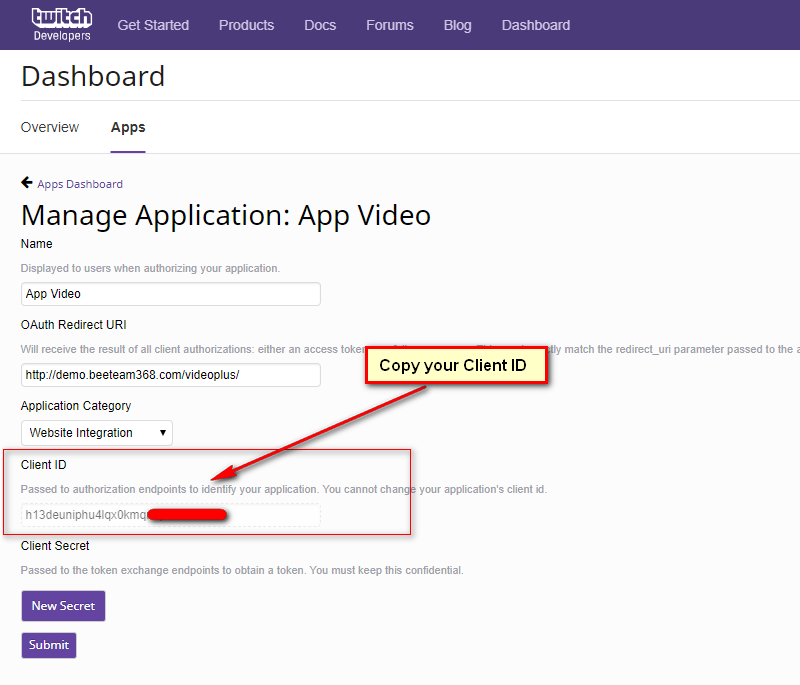Click the Submit button
The width and height of the screenshot is (800, 685).
click(x=49, y=645)
